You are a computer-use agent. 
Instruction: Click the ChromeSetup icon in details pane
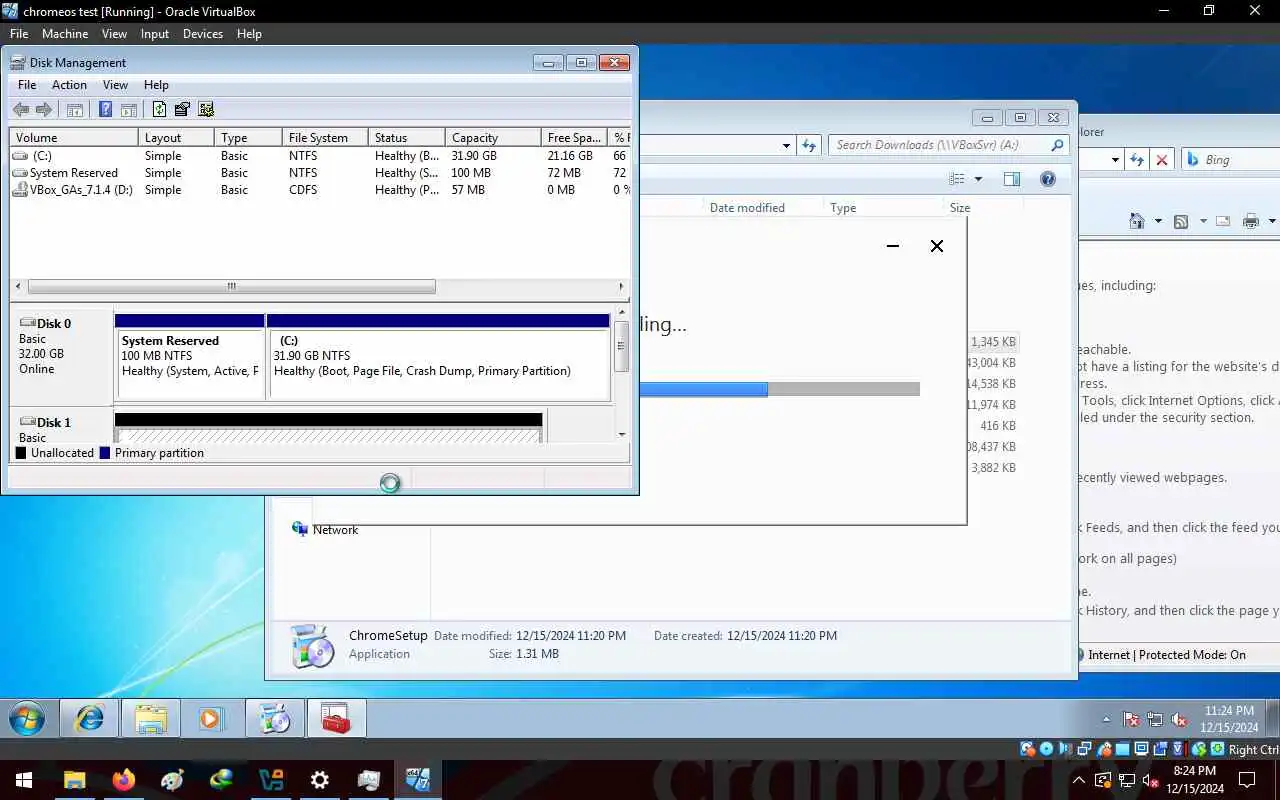tap(312, 645)
